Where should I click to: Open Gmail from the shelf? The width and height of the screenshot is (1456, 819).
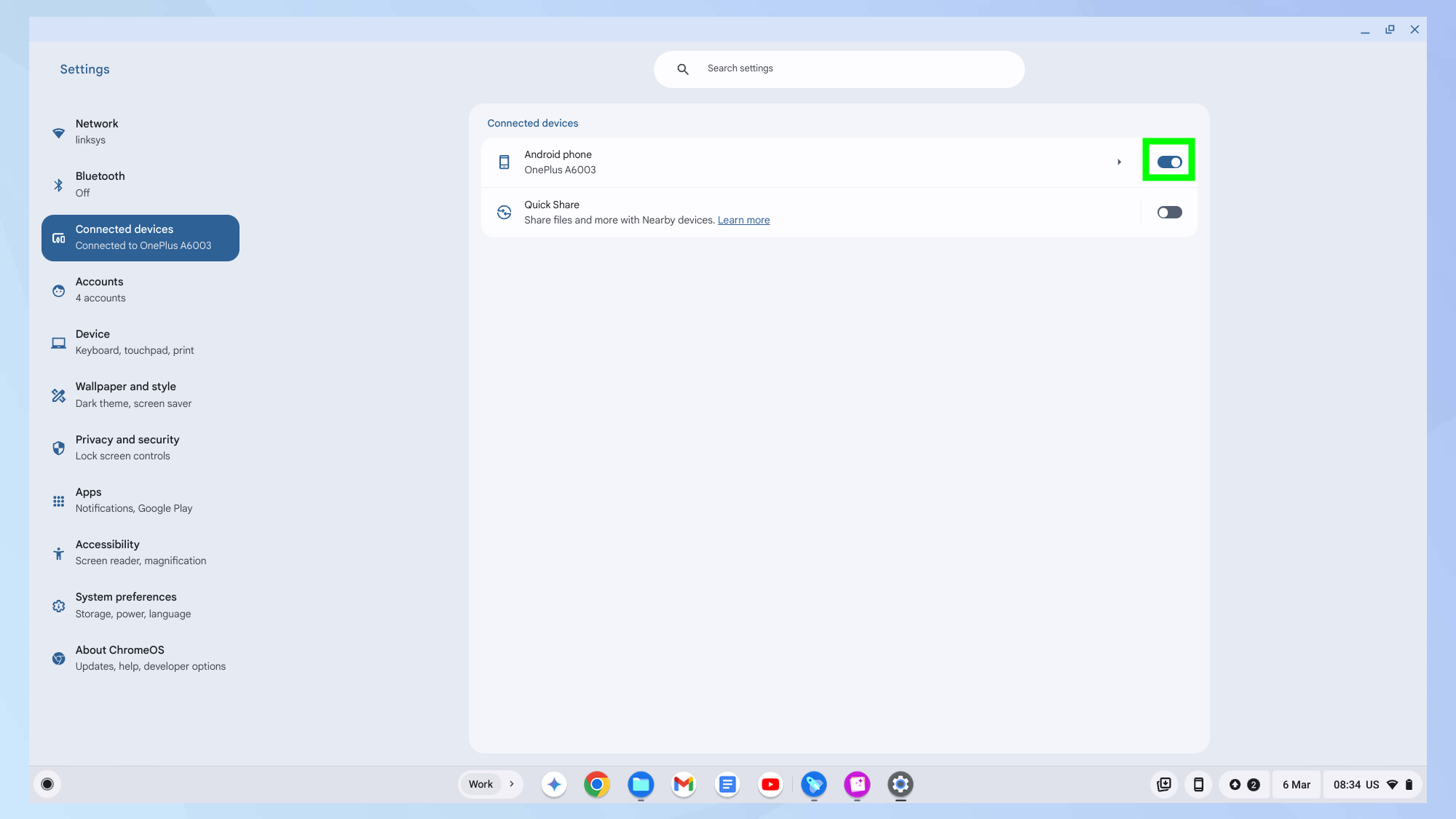tap(684, 784)
